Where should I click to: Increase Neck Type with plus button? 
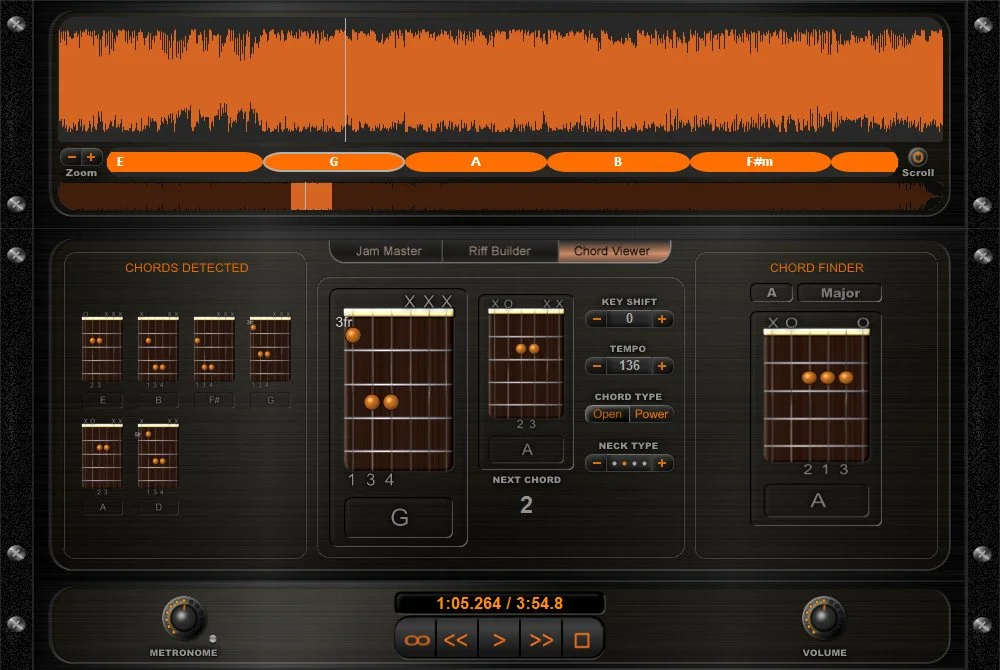tap(662, 463)
